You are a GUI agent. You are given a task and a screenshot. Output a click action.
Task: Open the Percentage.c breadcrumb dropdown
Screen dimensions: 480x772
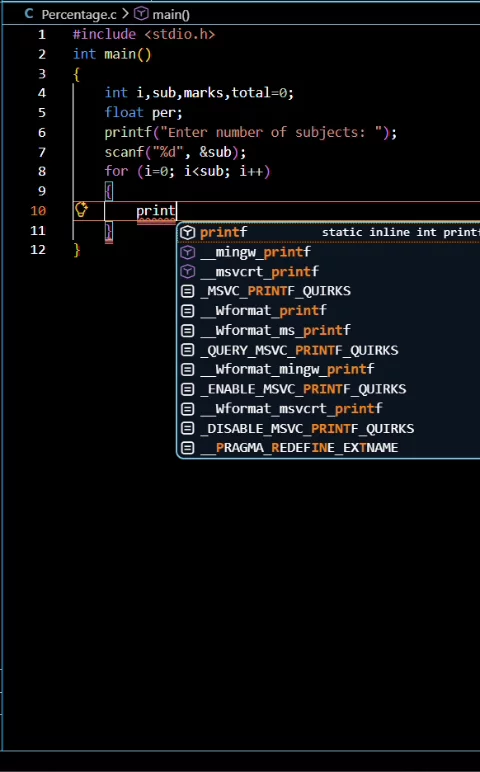click(79, 14)
